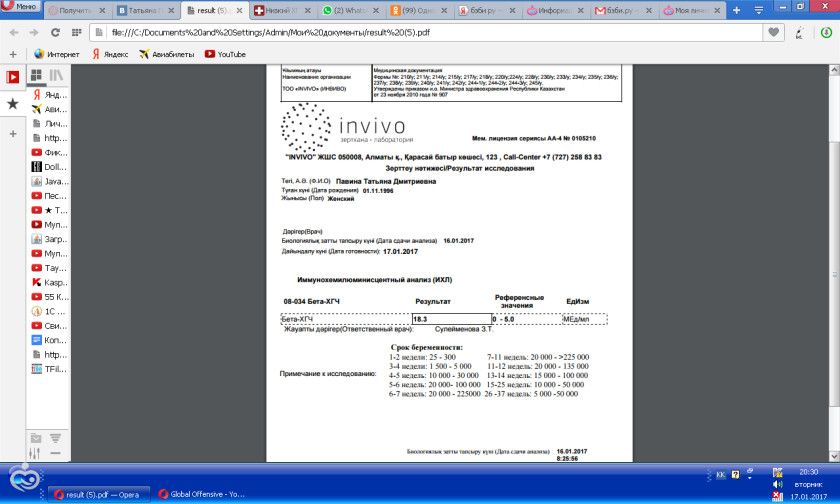
Task: Open the Янд... bookmark in the sidebar
Action: [49, 95]
